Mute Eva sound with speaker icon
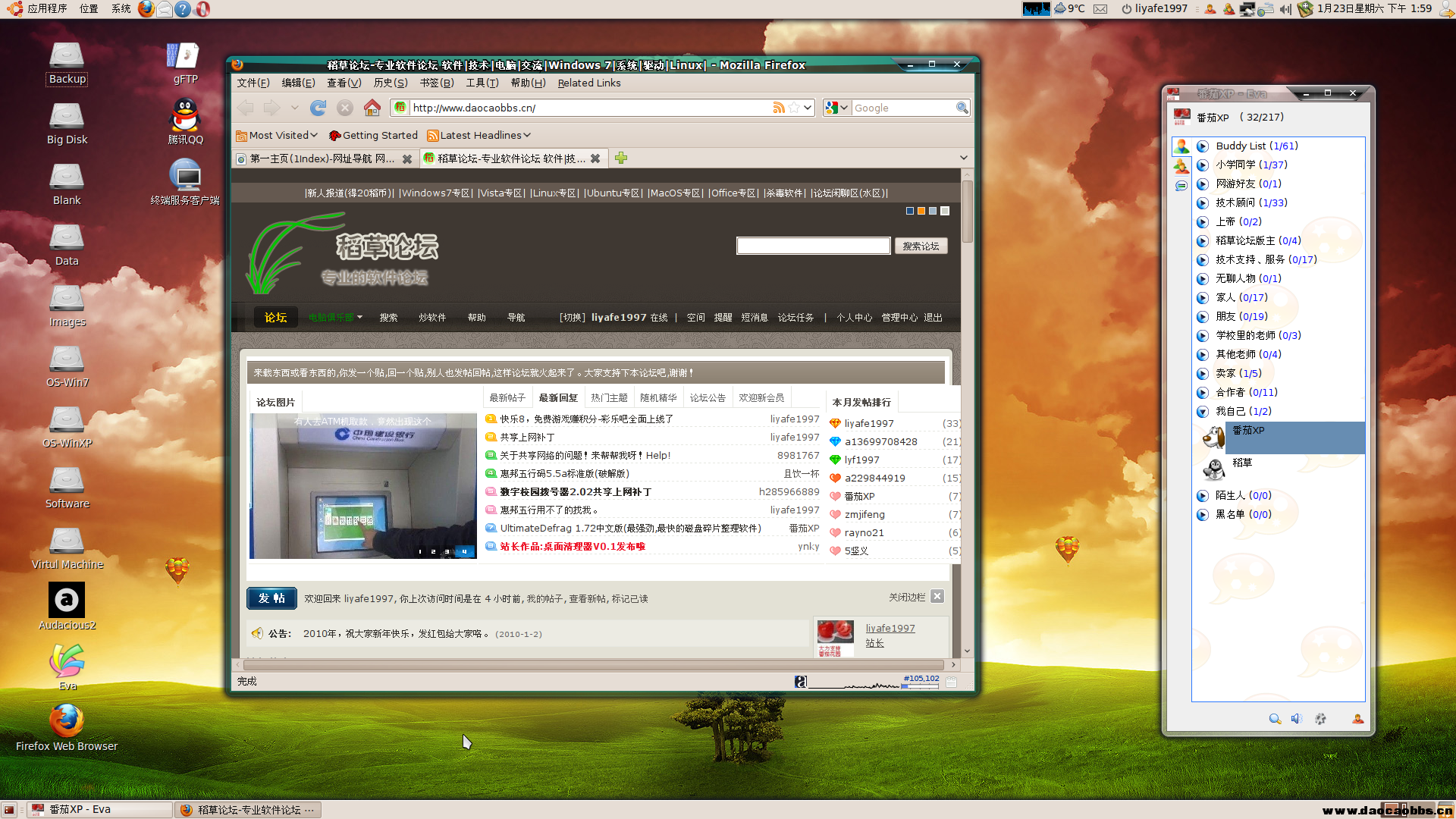Viewport: 1456px width, 819px height. [1297, 719]
